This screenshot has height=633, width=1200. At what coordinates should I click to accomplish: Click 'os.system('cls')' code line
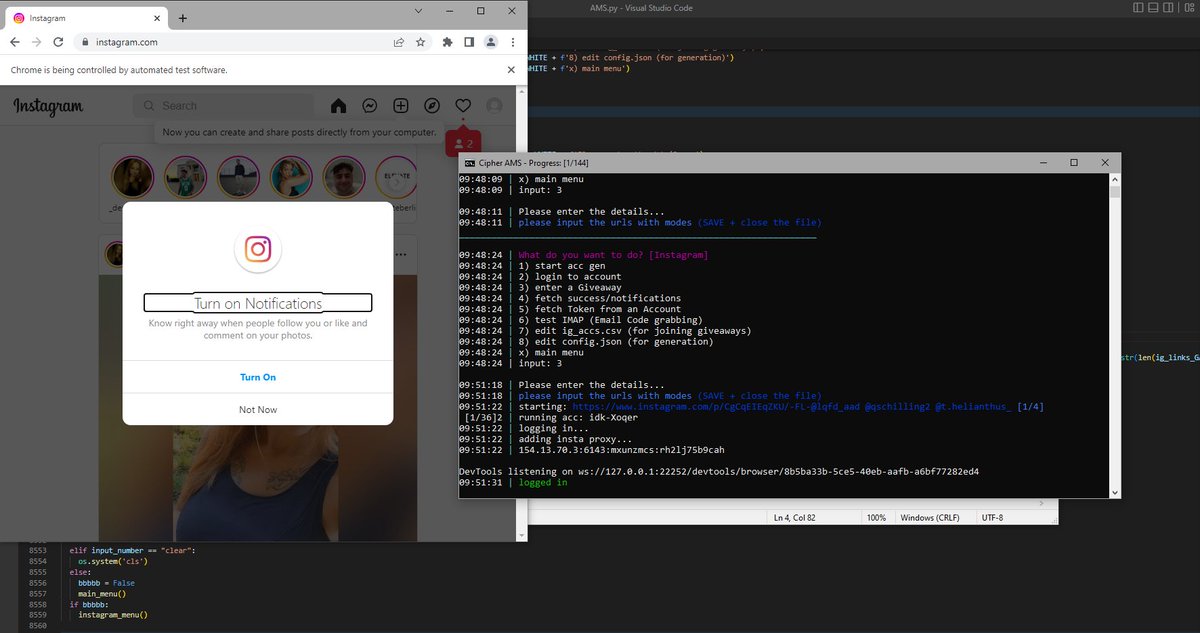click(114, 561)
